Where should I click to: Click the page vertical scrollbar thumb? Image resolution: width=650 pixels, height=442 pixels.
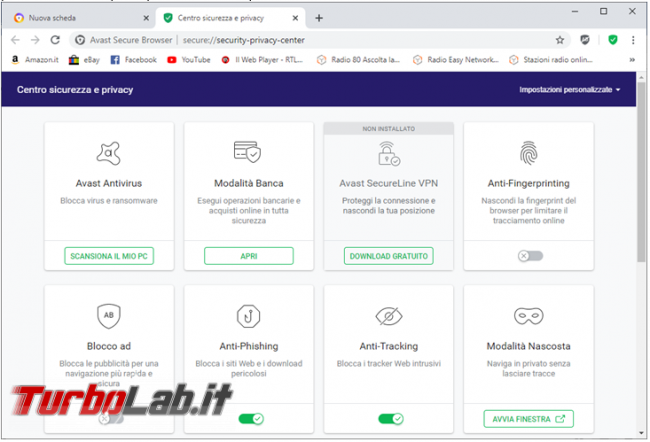coord(641,172)
